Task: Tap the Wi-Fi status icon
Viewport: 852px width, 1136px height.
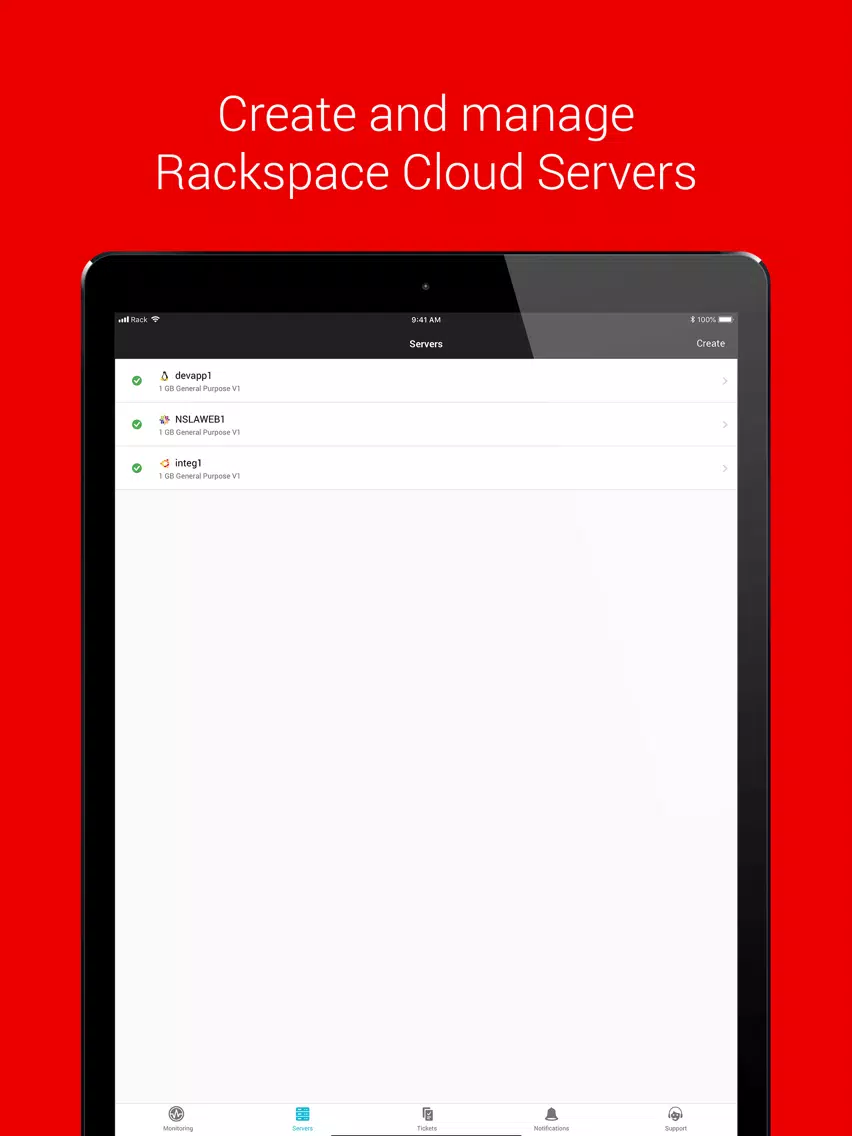Action: 155,320
